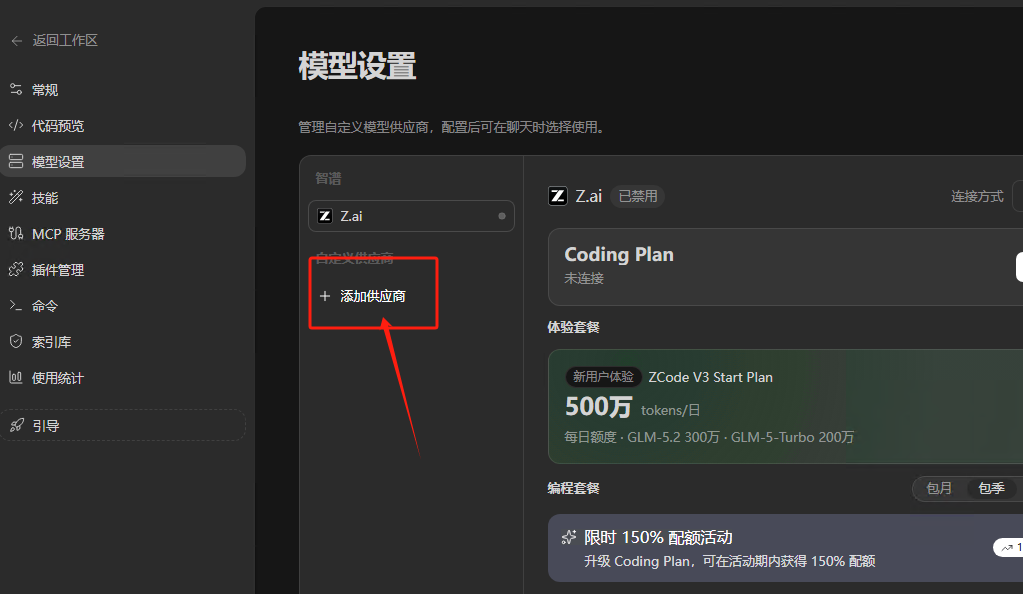Click the plus icon beside 添加供应商
The image size is (1023, 594).
pyautogui.click(x=325, y=296)
